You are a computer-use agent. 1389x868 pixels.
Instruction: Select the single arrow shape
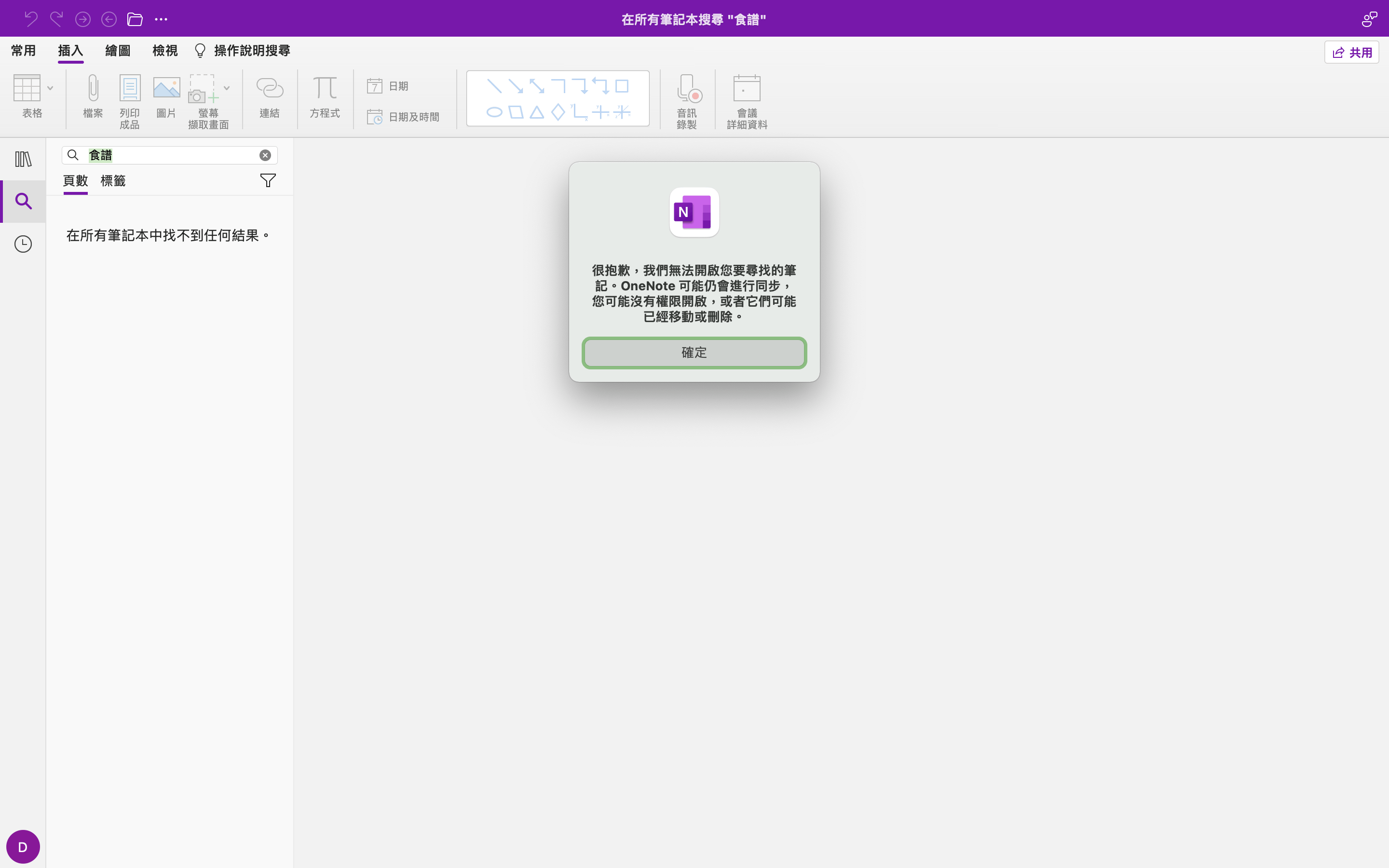[x=516, y=86]
